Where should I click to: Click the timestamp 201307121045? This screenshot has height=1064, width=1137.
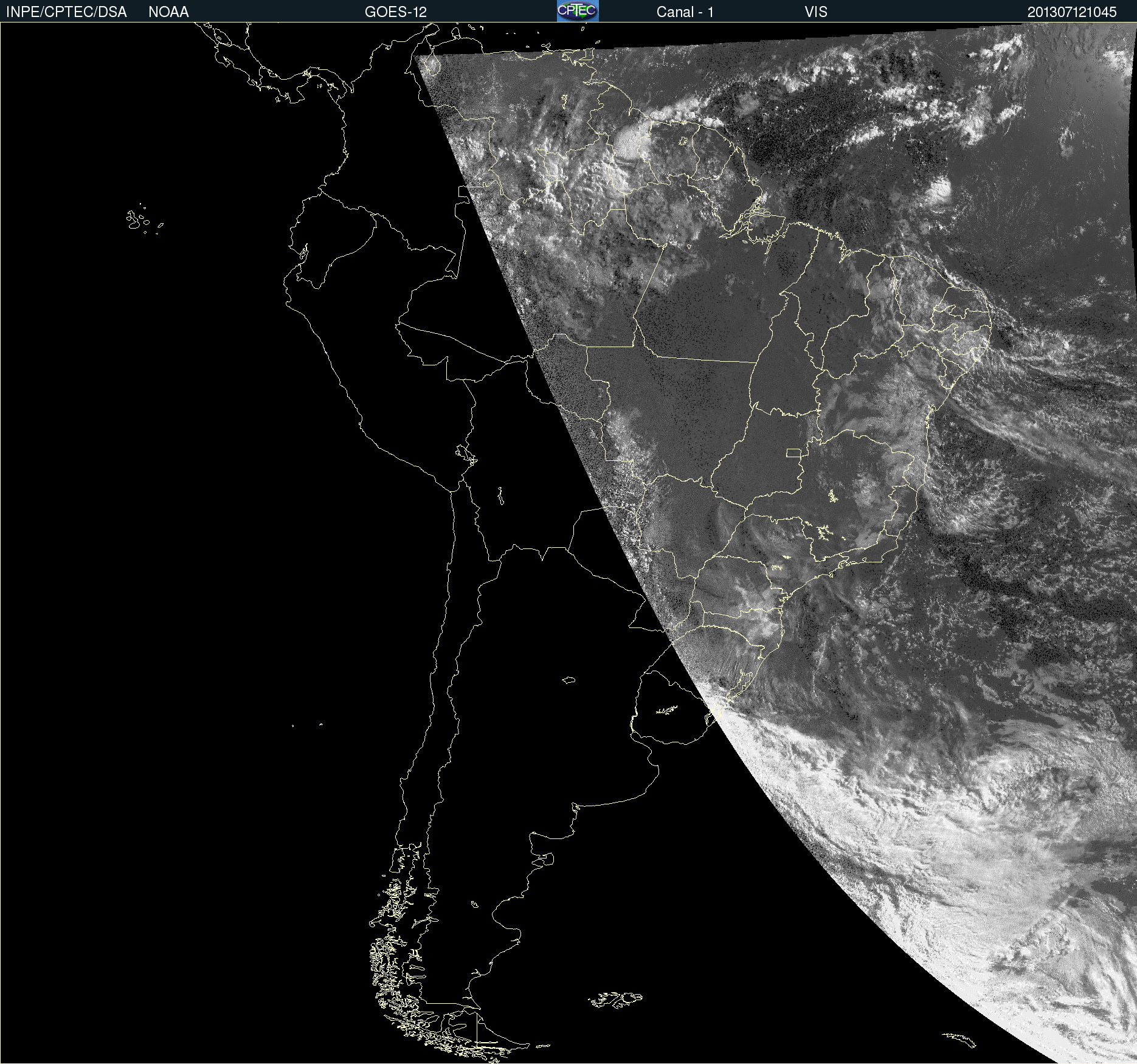(1072, 12)
